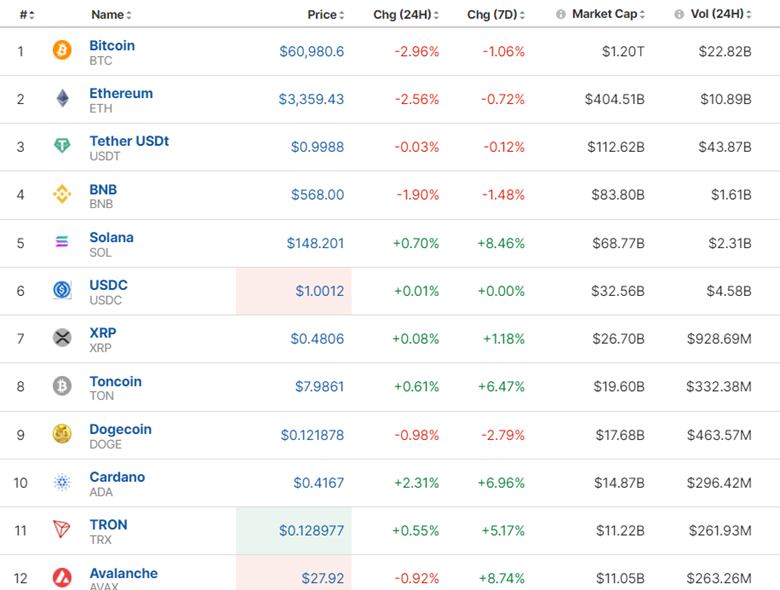Sort by Chg (24H) column header
Viewport: 780px width, 590px height.
click(x=406, y=15)
